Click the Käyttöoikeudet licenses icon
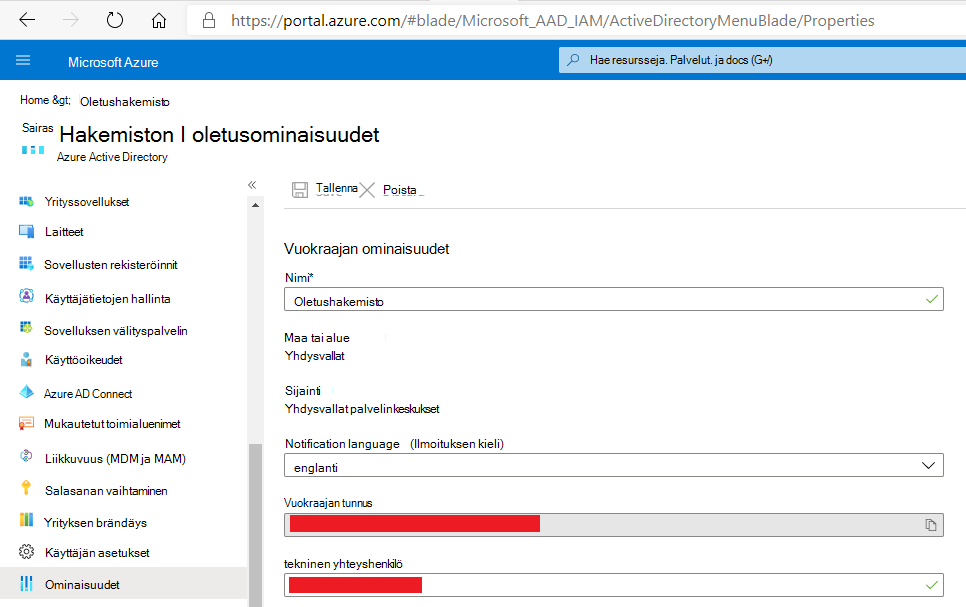This screenshot has width=966, height=607. (26, 359)
